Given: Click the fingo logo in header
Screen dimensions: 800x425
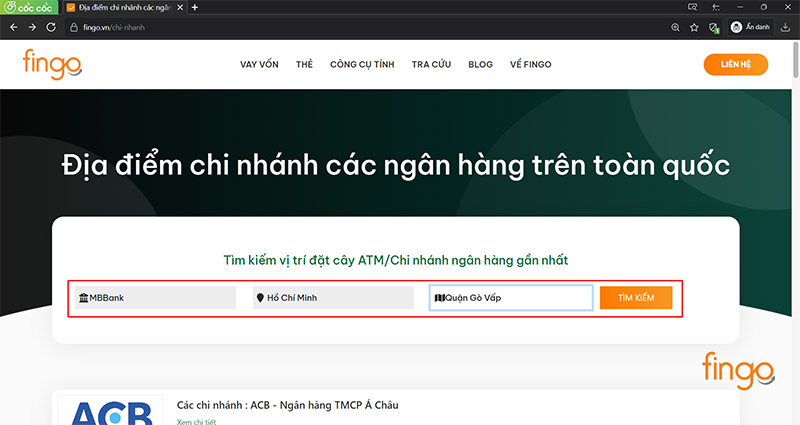Looking at the screenshot, I should (x=52, y=64).
